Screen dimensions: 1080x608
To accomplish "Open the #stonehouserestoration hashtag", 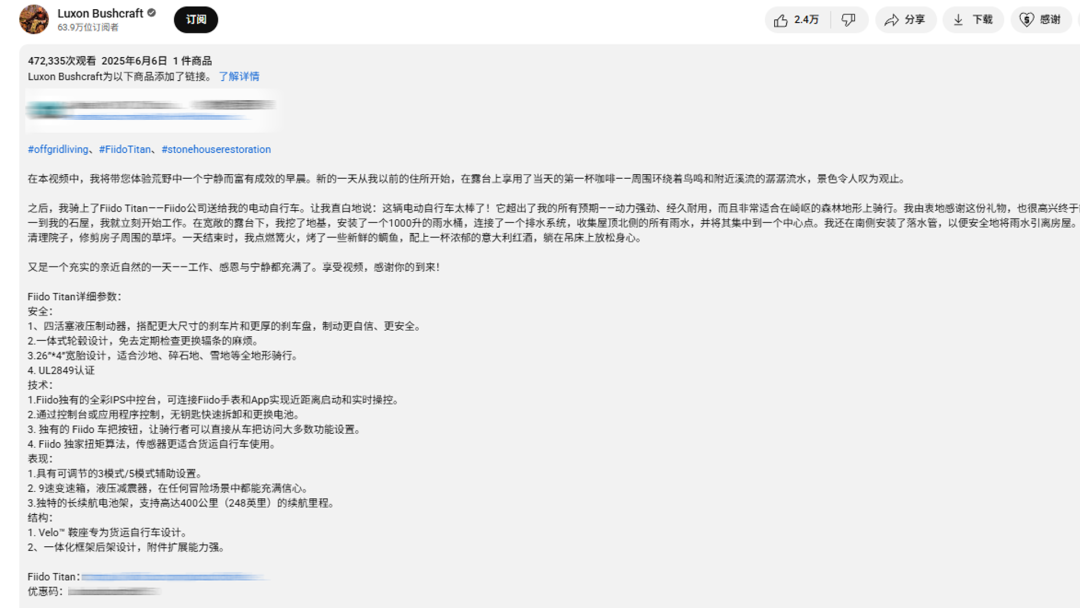I will (x=216, y=149).
